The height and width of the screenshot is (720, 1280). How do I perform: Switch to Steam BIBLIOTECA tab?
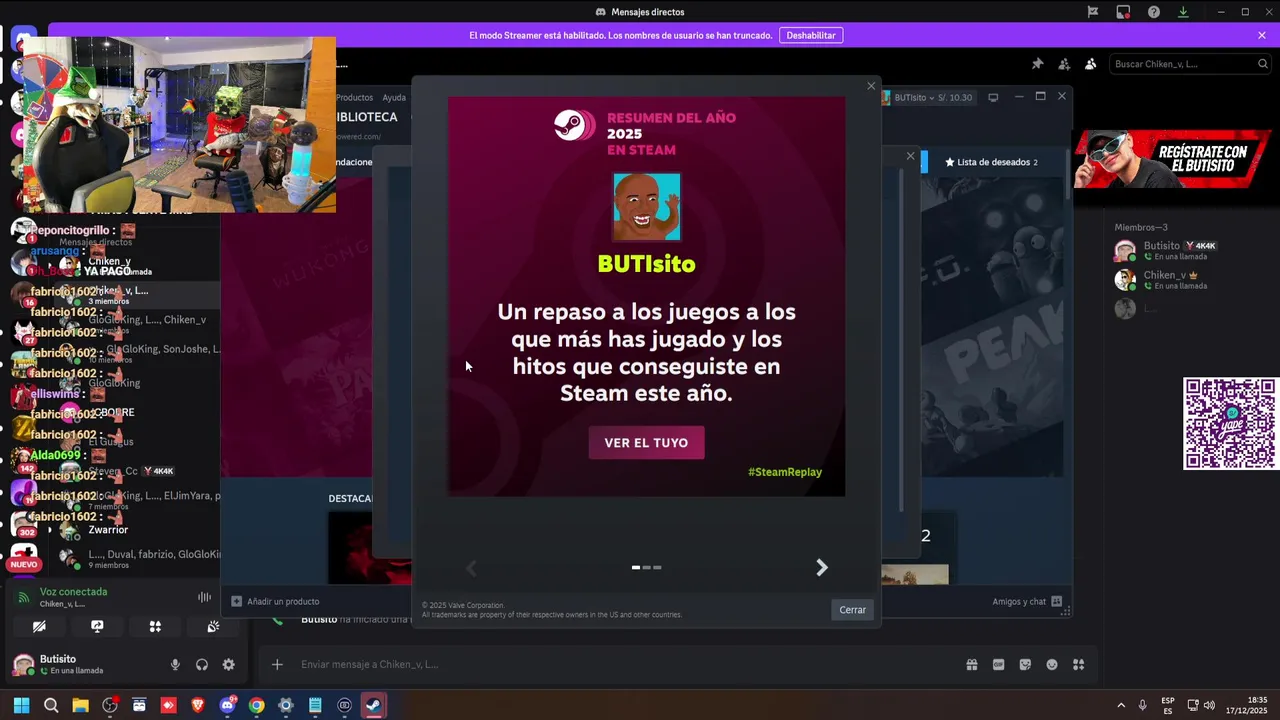point(367,117)
